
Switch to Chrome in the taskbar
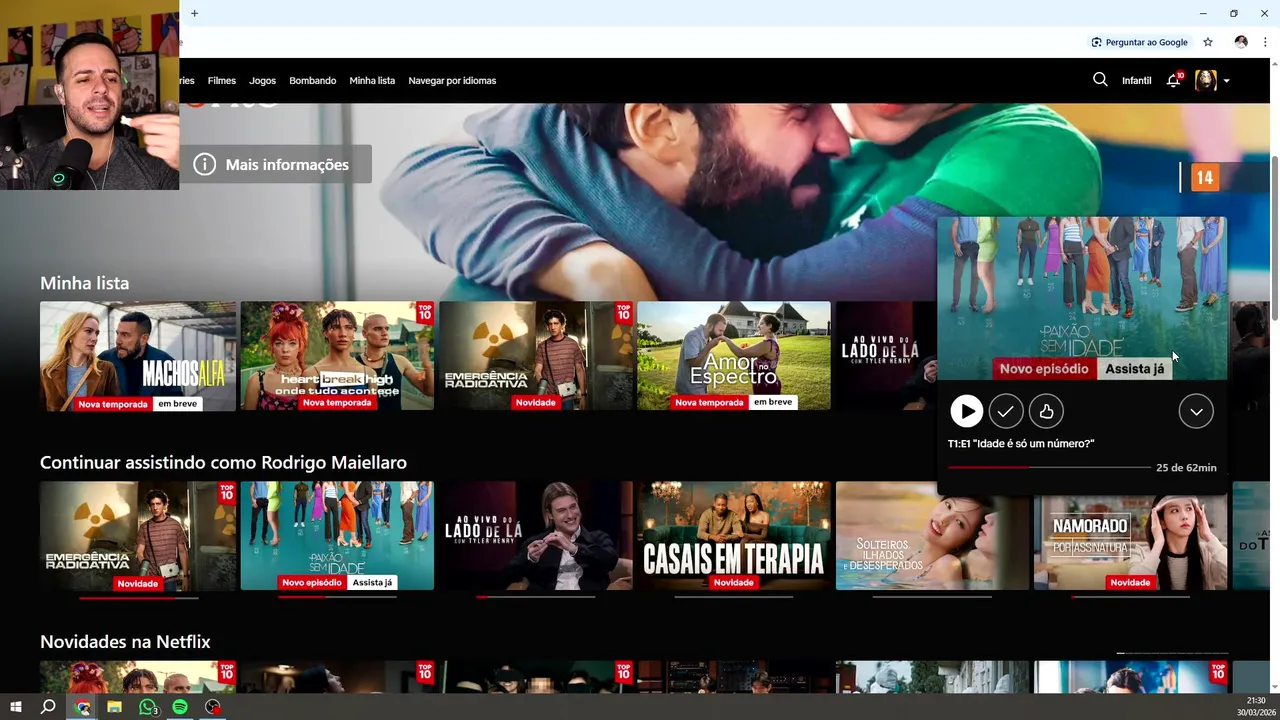[x=83, y=707]
